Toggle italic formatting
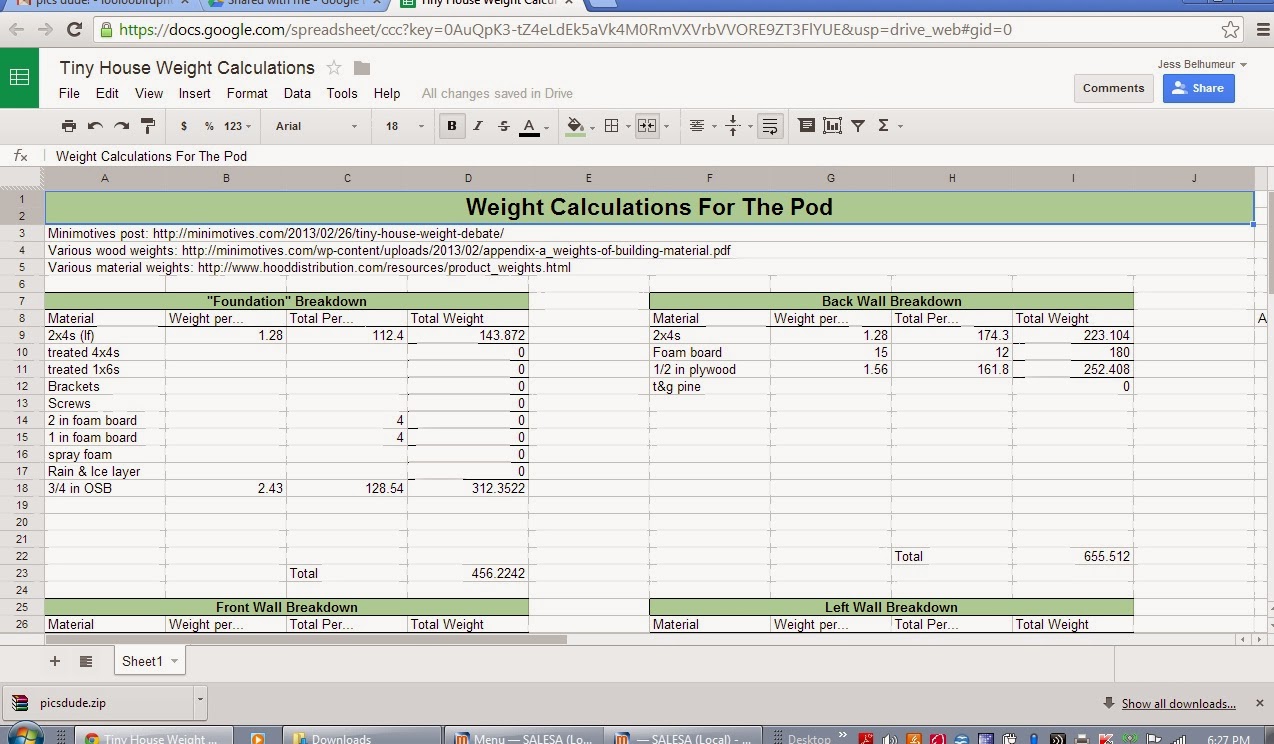The height and width of the screenshot is (744, 1274). point(478,126)
